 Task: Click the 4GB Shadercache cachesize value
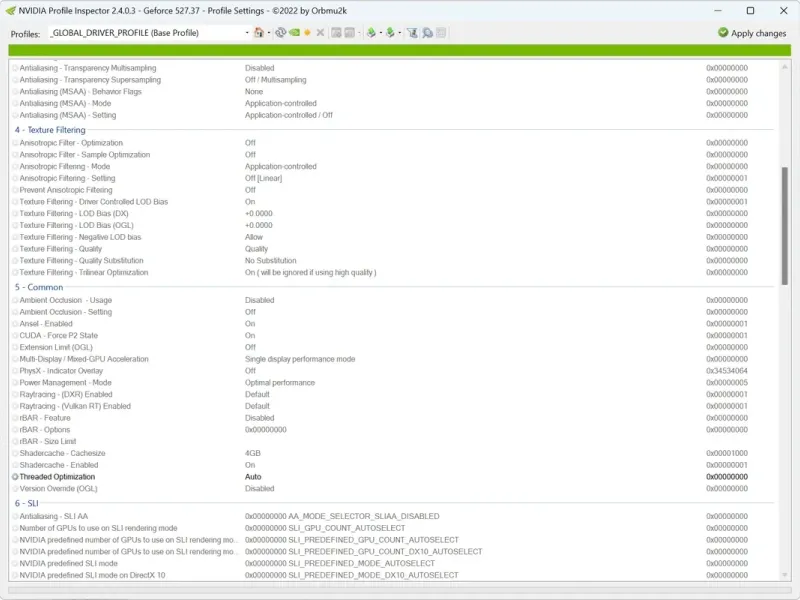click(253, 453)
